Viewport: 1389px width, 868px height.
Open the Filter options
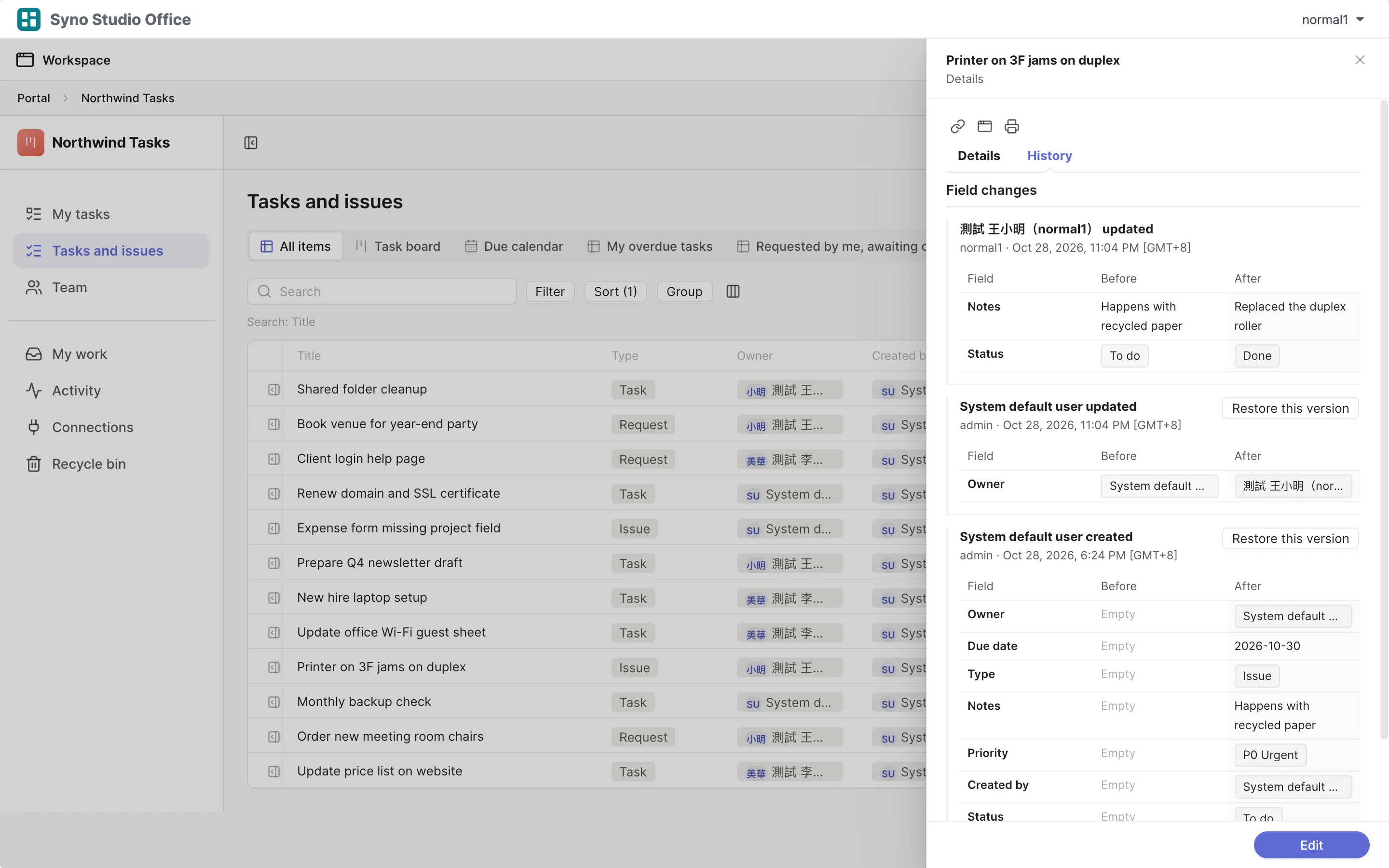[550, 292]
